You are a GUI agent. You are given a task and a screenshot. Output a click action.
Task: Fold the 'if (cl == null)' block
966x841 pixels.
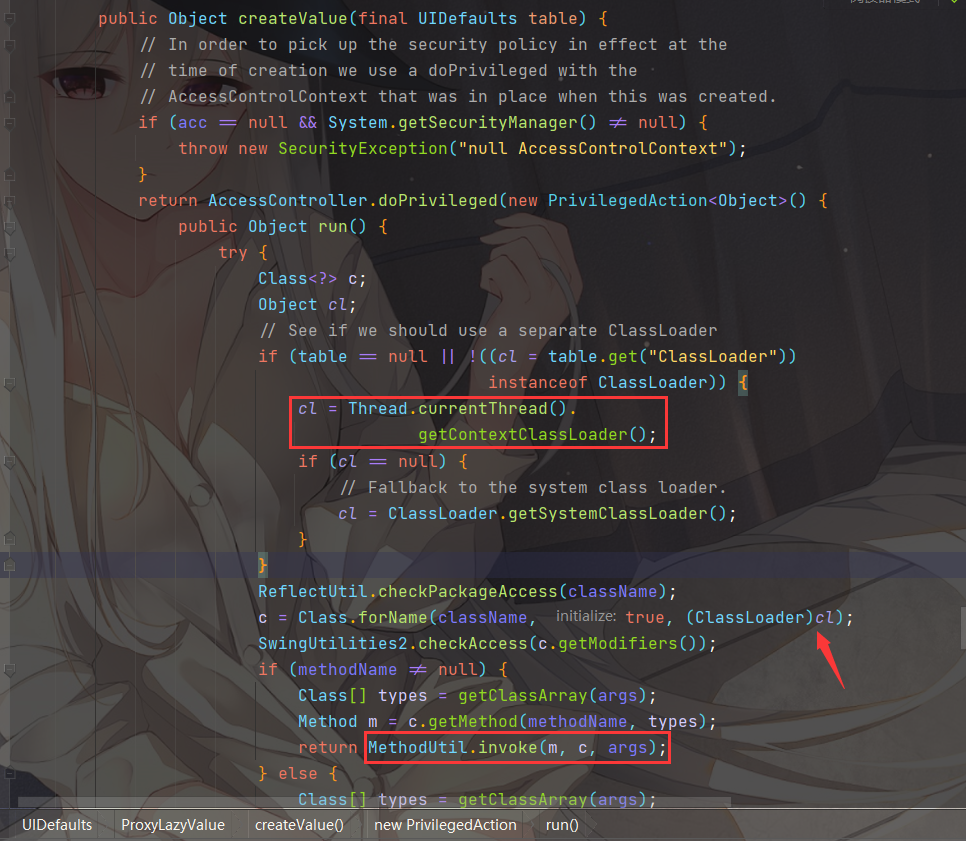(x=9, y=461)
